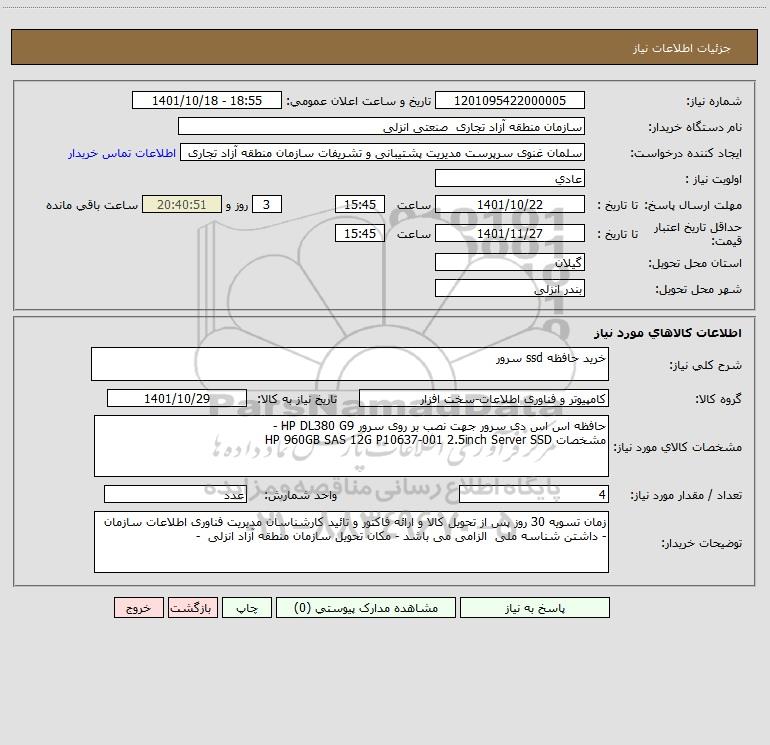The height and width of the screenshot is (745, 770).
Task: Click the label 'استان محل تحویل:'
Action: click(695, 264)
